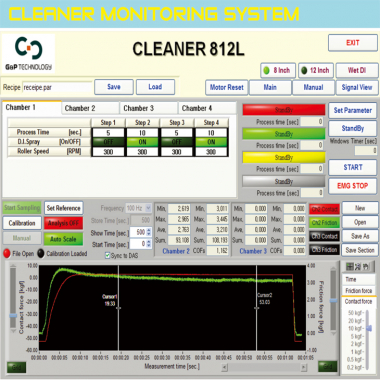This screenshot has height=380, width=380.
Task: Click the Save As button
Action: point(360,236)
